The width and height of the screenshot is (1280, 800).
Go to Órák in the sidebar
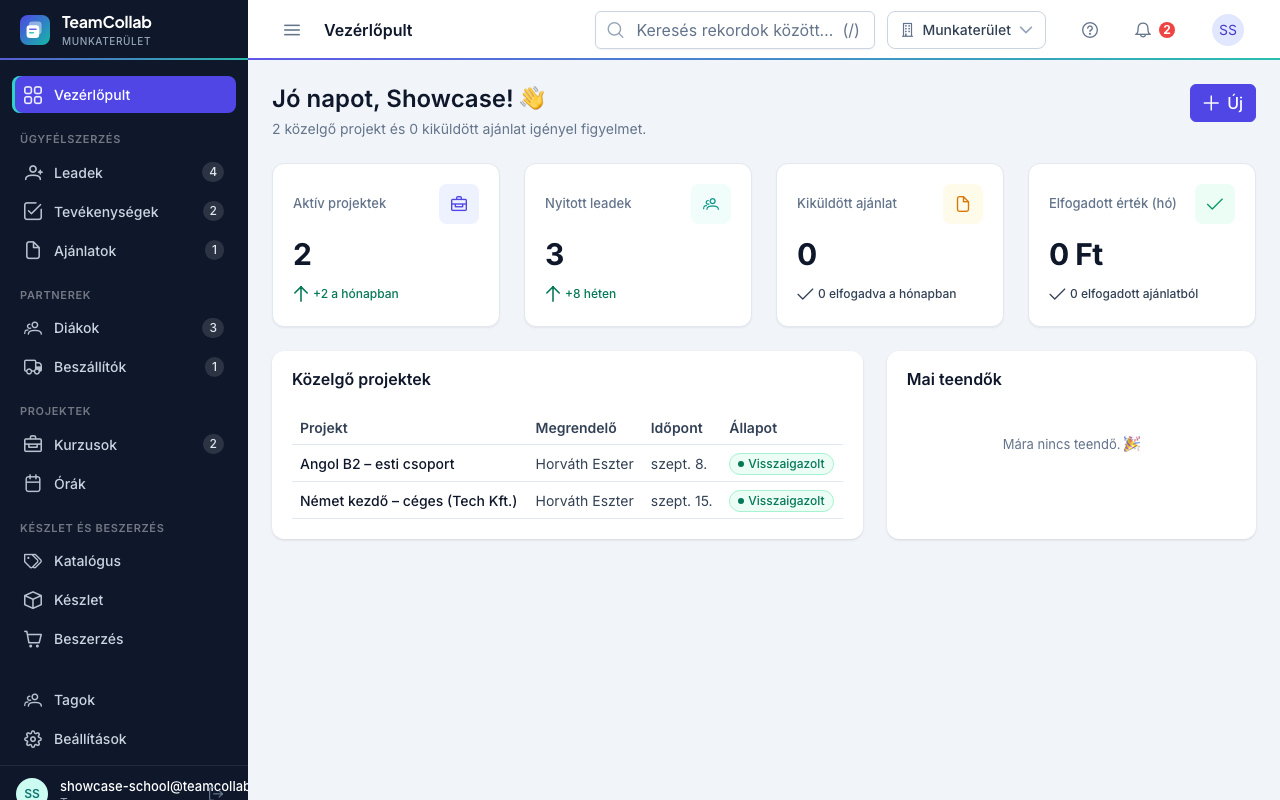pyautogui.click(x=124, y=484)
